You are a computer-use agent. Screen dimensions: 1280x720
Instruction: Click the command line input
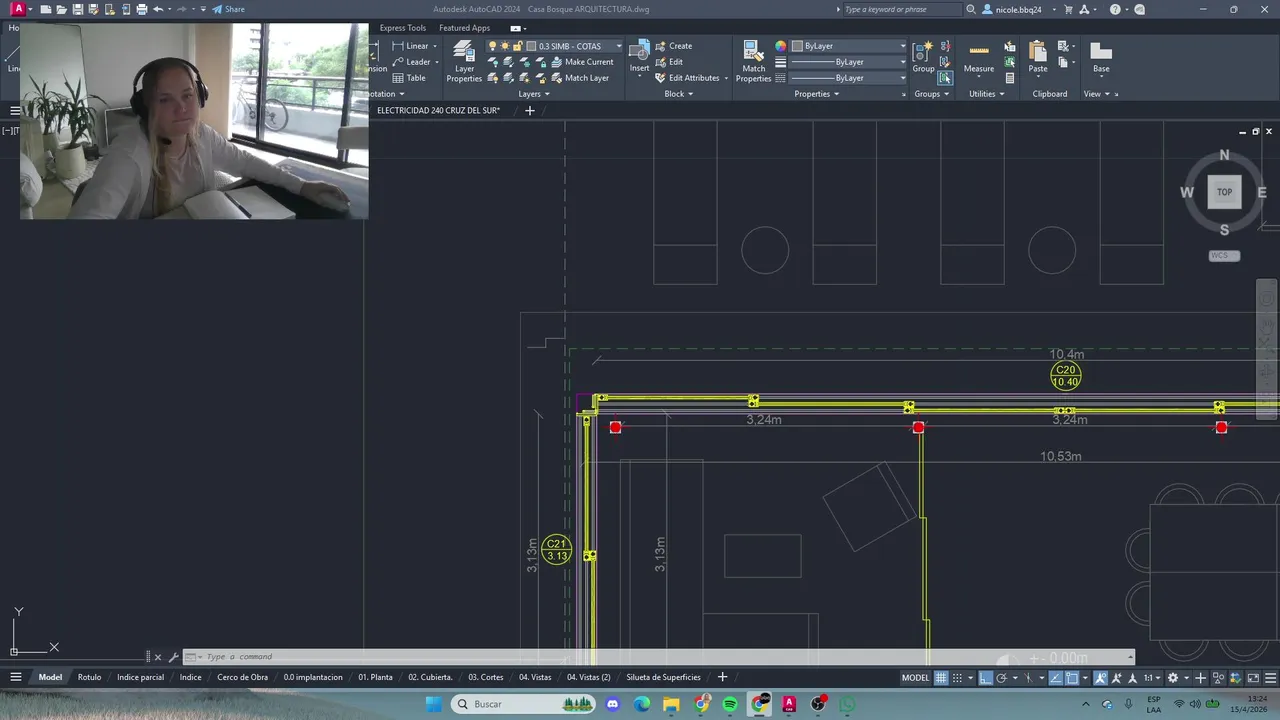(x=660, y=657)
